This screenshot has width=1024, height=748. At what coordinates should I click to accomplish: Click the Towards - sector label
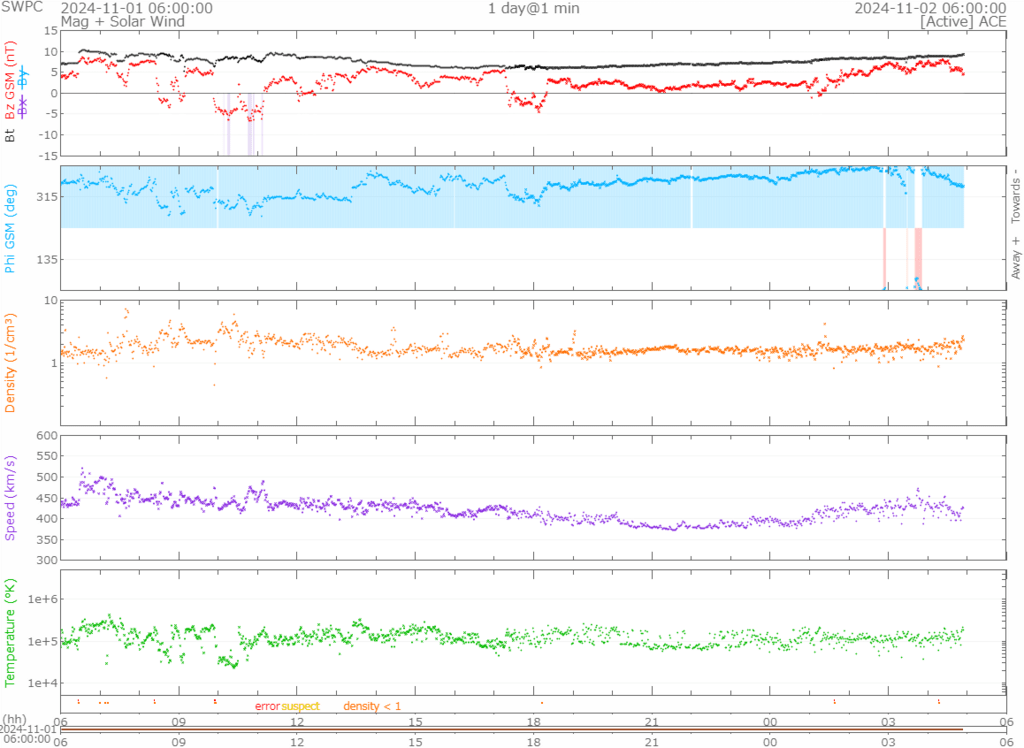pos(1016,197)
